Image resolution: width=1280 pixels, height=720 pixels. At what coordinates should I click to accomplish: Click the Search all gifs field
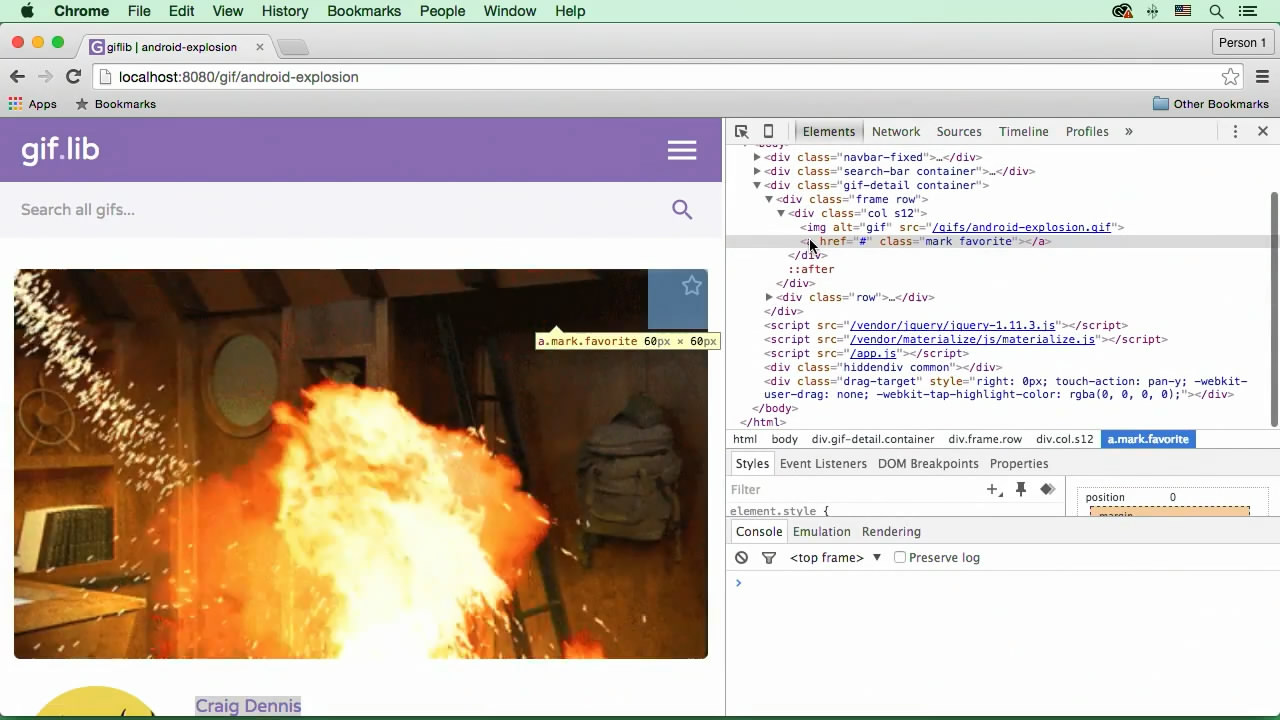[340, 209]
